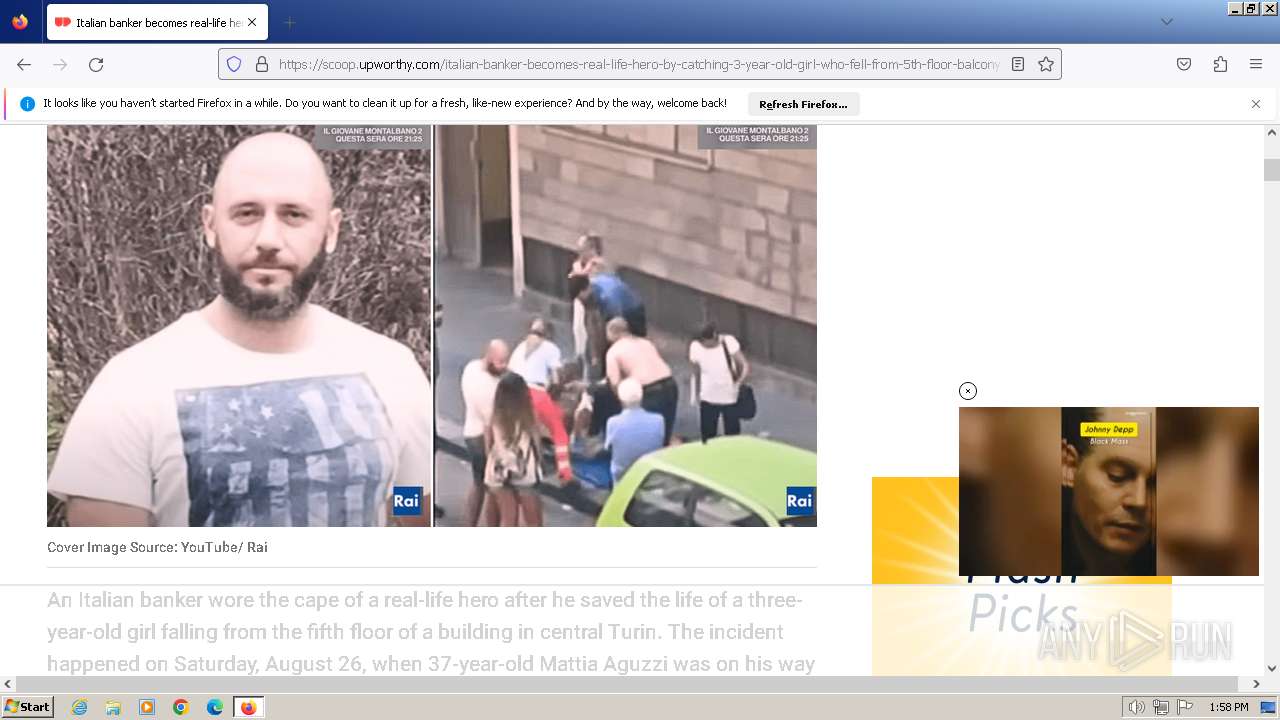Open media player from taskbar
The height and width of the screenshot is (720, 1280).
[147, 707]
